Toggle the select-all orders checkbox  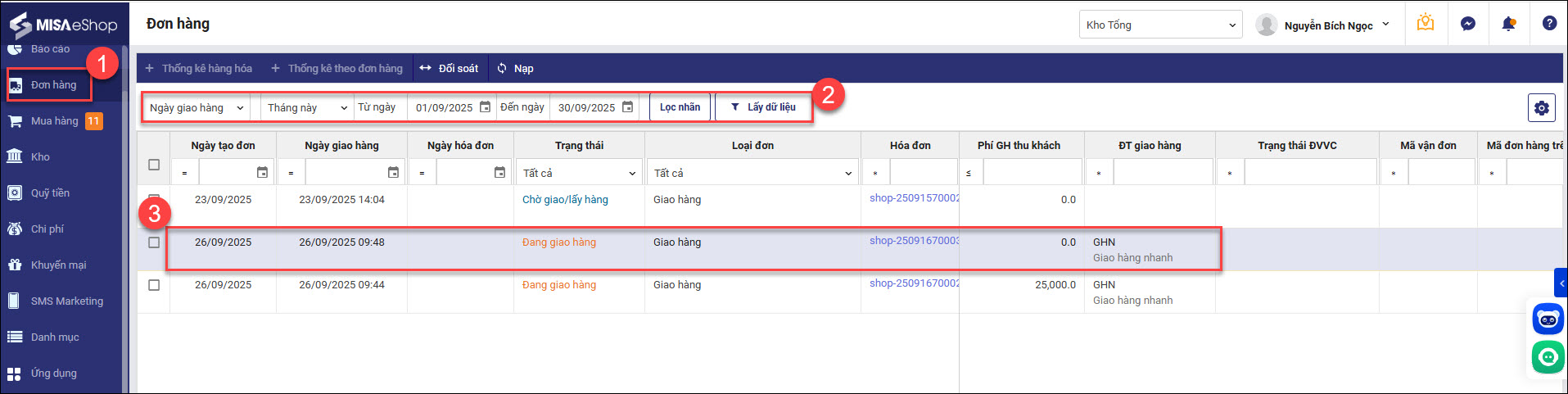tap(154, 165)
